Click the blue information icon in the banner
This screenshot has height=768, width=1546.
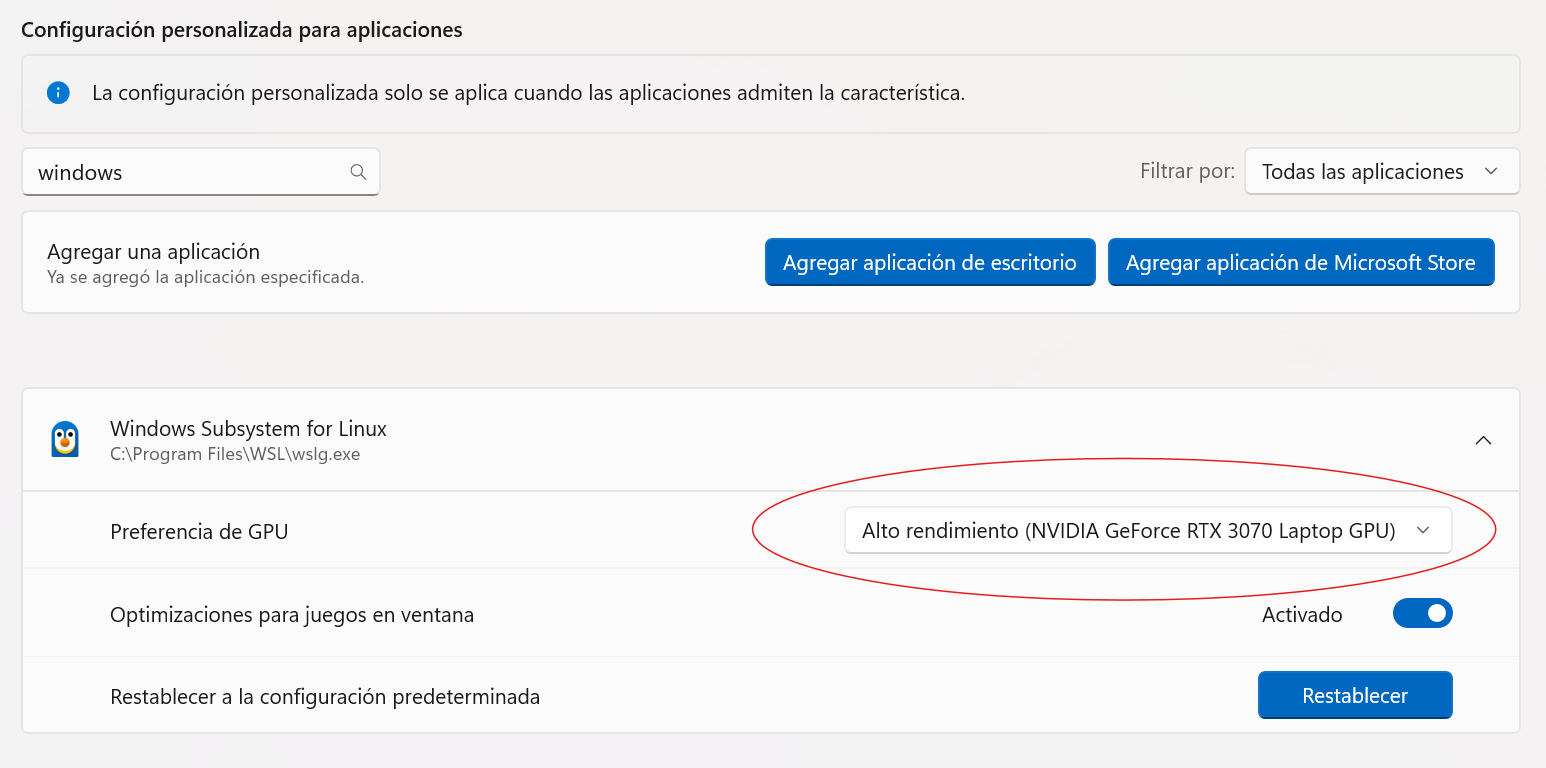tap(58, 93)
